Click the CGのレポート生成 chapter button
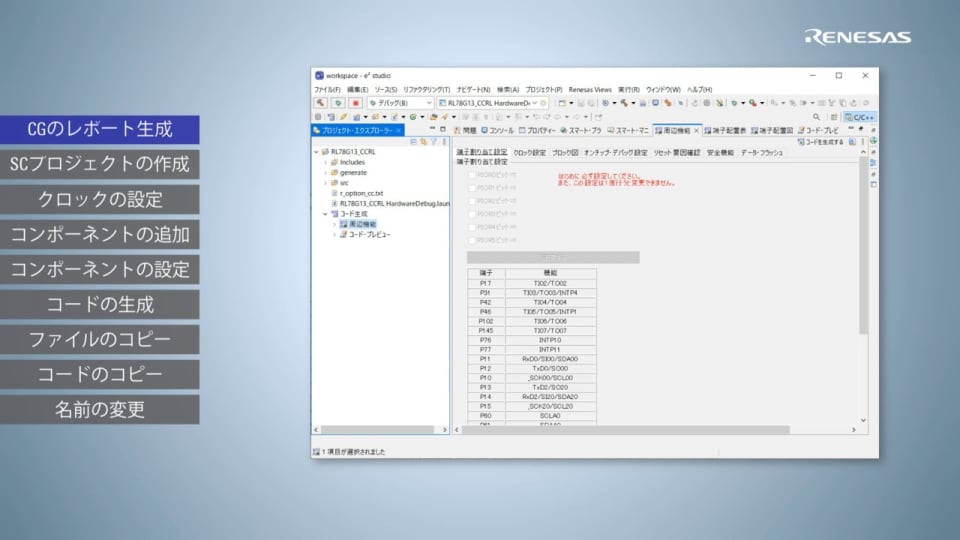The image size is (960, 540). pyautogui.click(x=100, y=129)
